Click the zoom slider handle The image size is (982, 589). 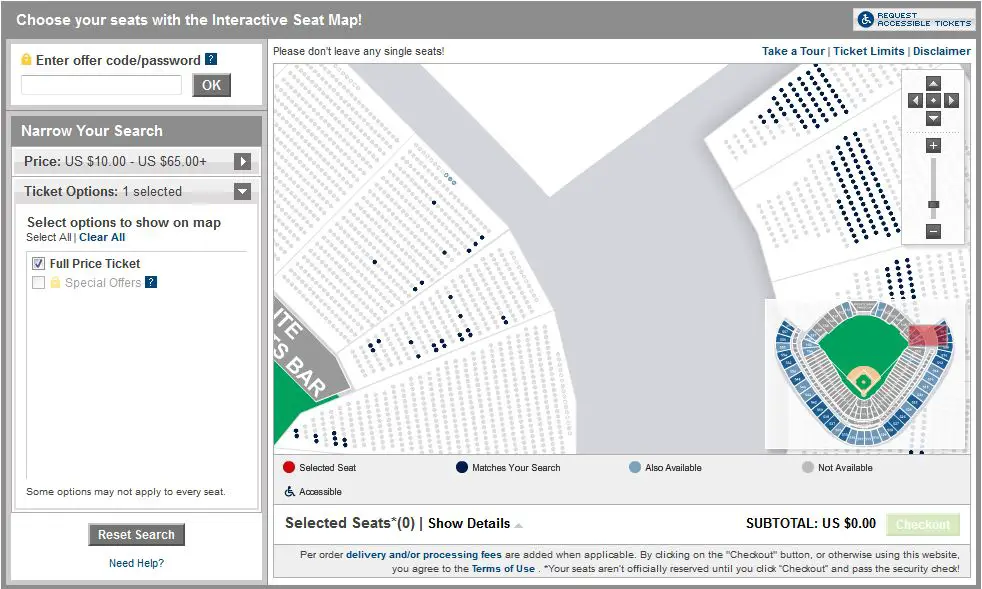[x=933, y=204]
